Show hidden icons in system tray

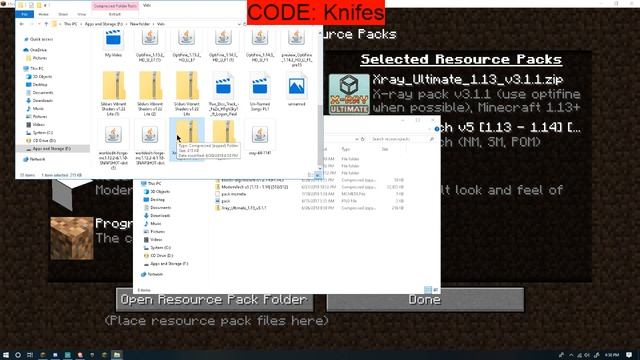pos(571,355)
